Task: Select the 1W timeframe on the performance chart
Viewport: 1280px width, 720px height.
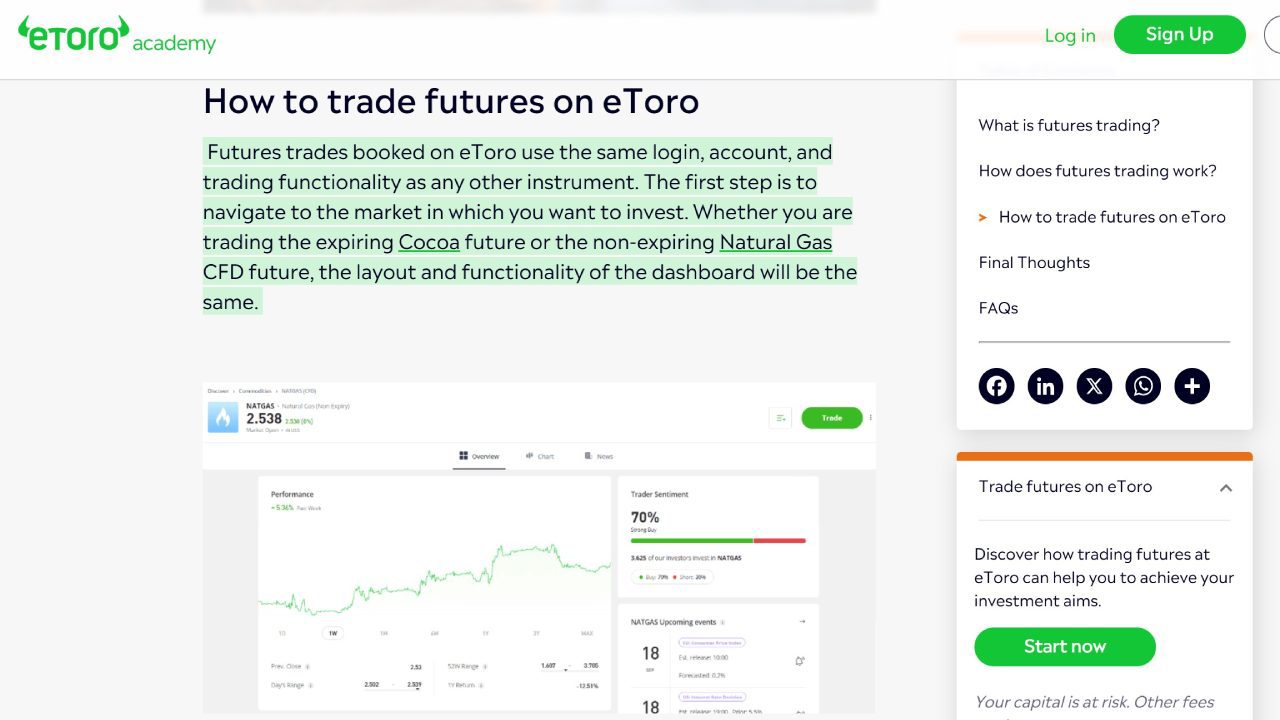Action: click(x=333, y=633)
